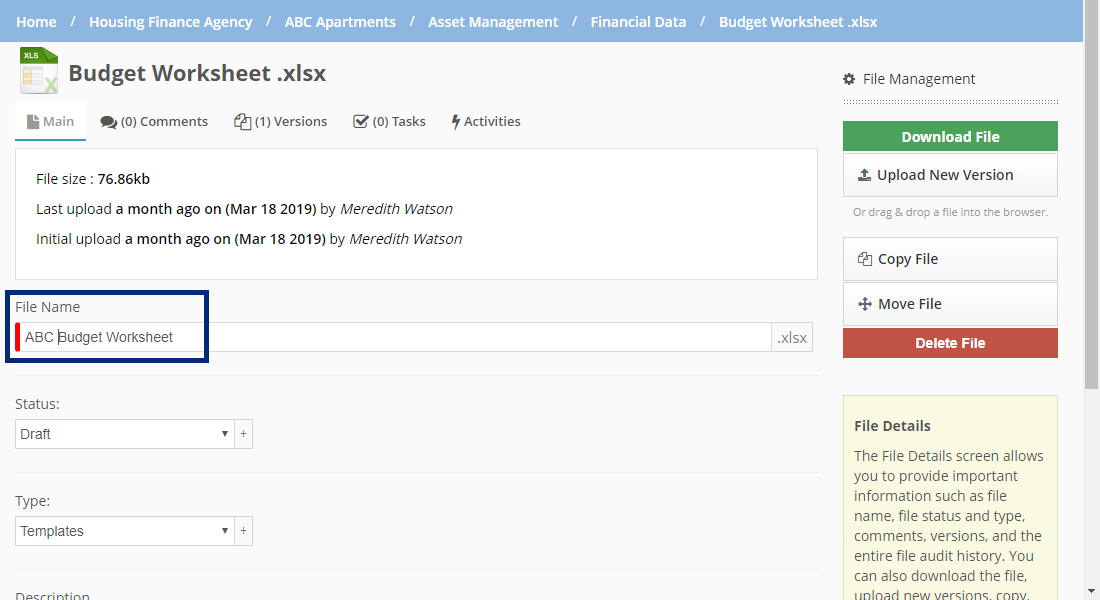Click the Move File button
The width and height of the screenshot is (1100, 600).
click(950, 304)
